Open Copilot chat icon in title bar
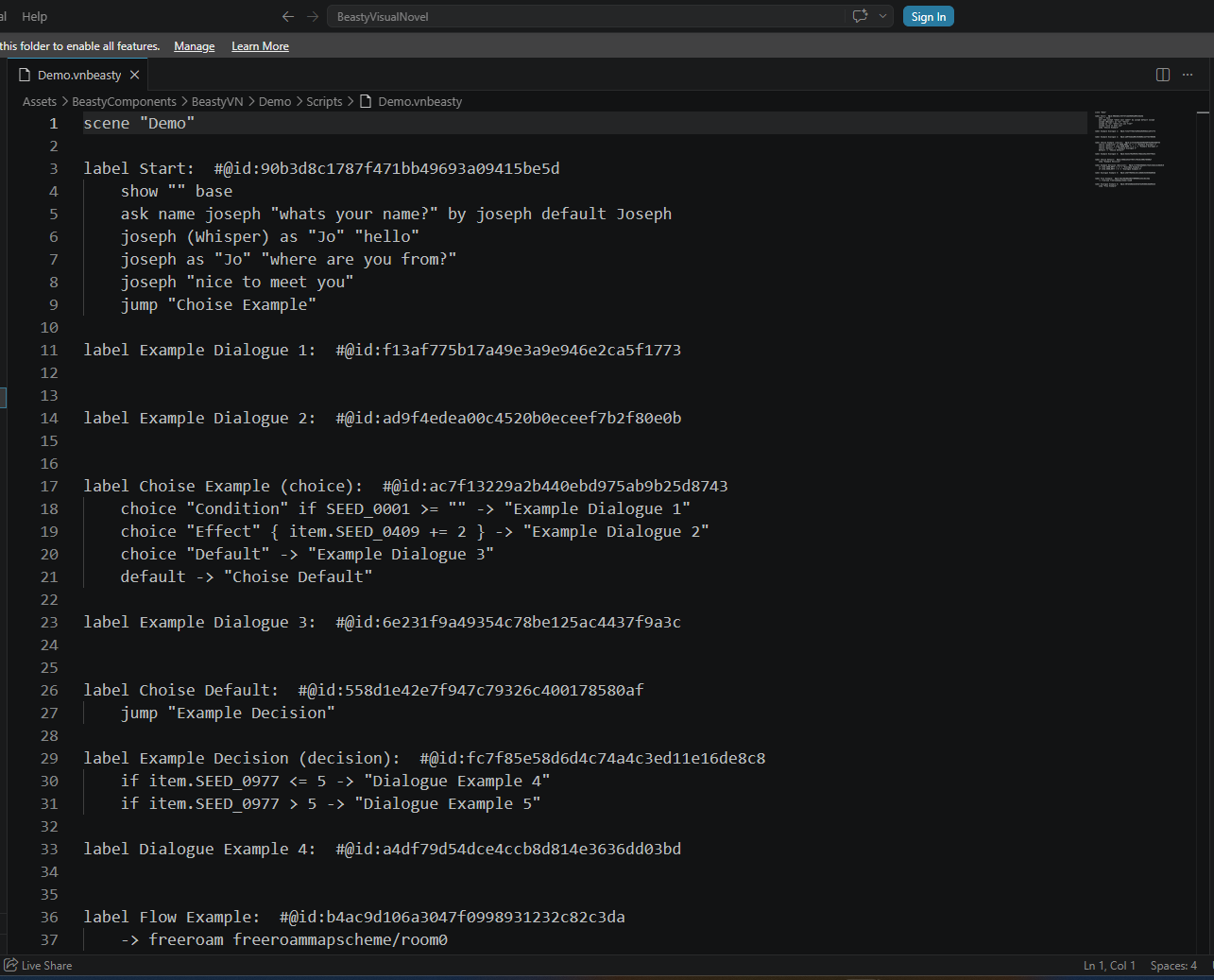This screenshot has height=980, width=1214. (860, 16)
